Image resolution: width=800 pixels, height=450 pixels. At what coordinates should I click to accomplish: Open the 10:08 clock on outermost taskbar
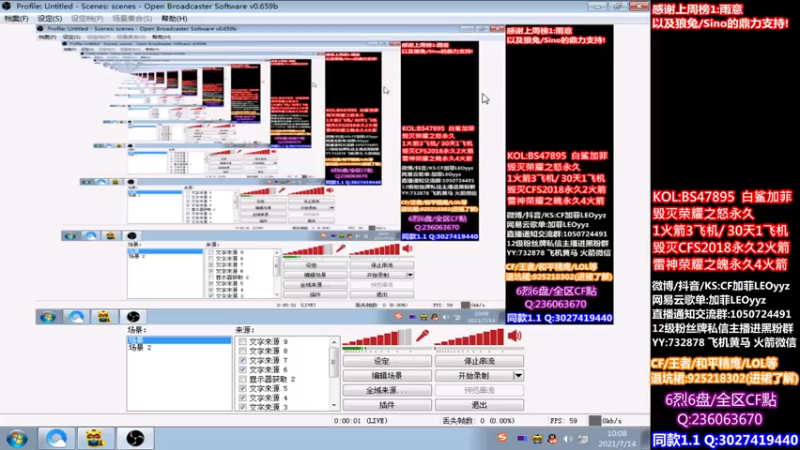point(617,439)
